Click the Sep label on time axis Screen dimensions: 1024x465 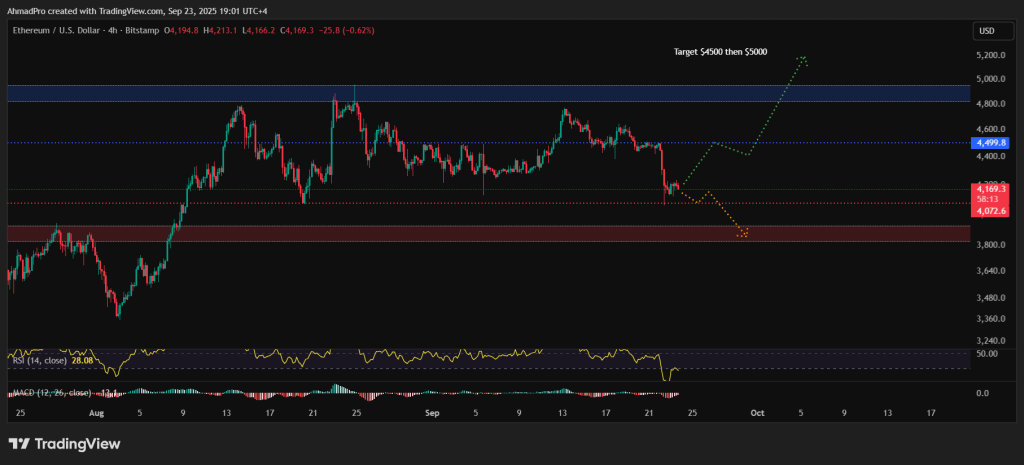pos(432,411)
